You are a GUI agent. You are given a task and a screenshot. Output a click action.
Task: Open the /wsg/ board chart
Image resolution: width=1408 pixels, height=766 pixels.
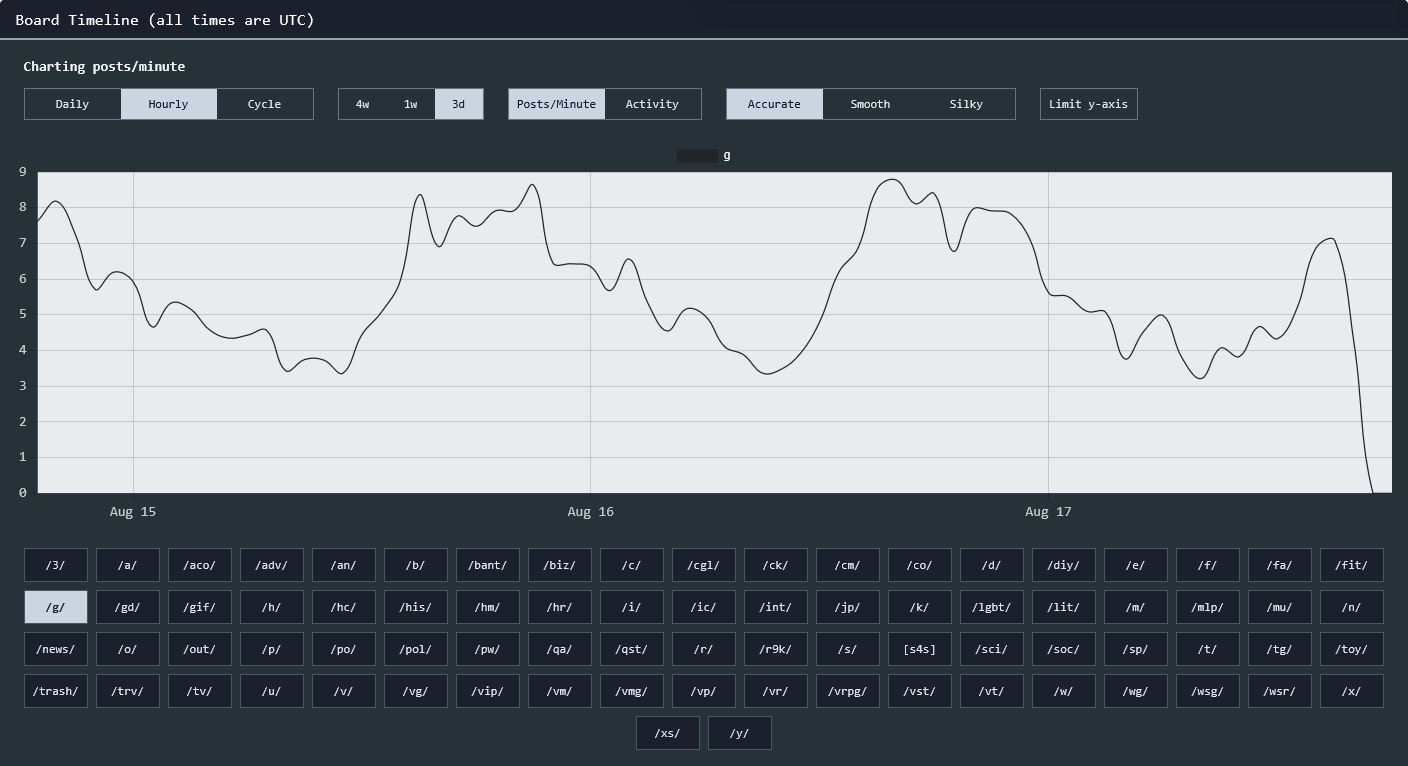tap(1208, 691)
